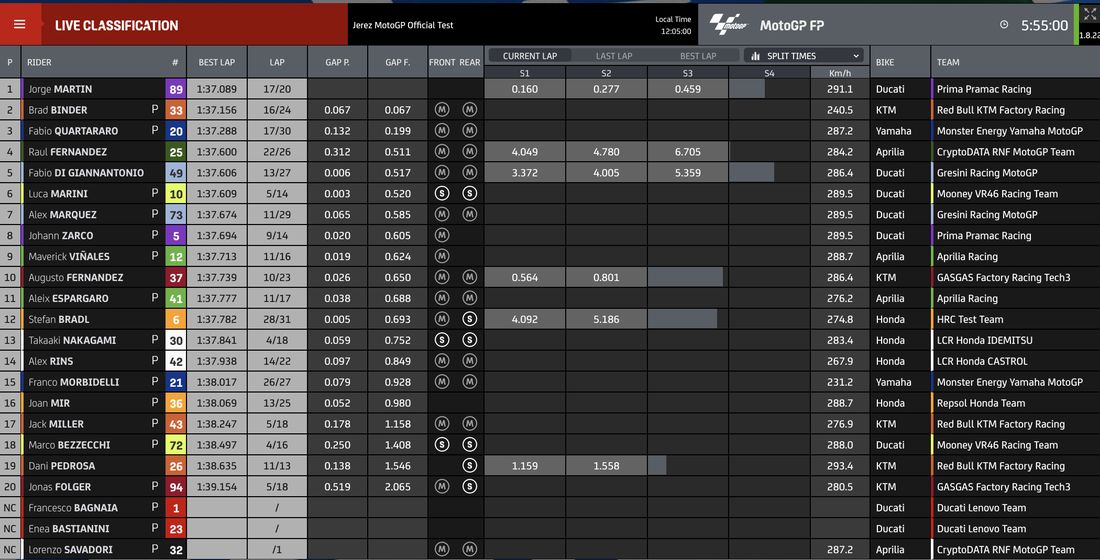Click the Jerez MotoGP Official Test title

click(x=403, y=25)
